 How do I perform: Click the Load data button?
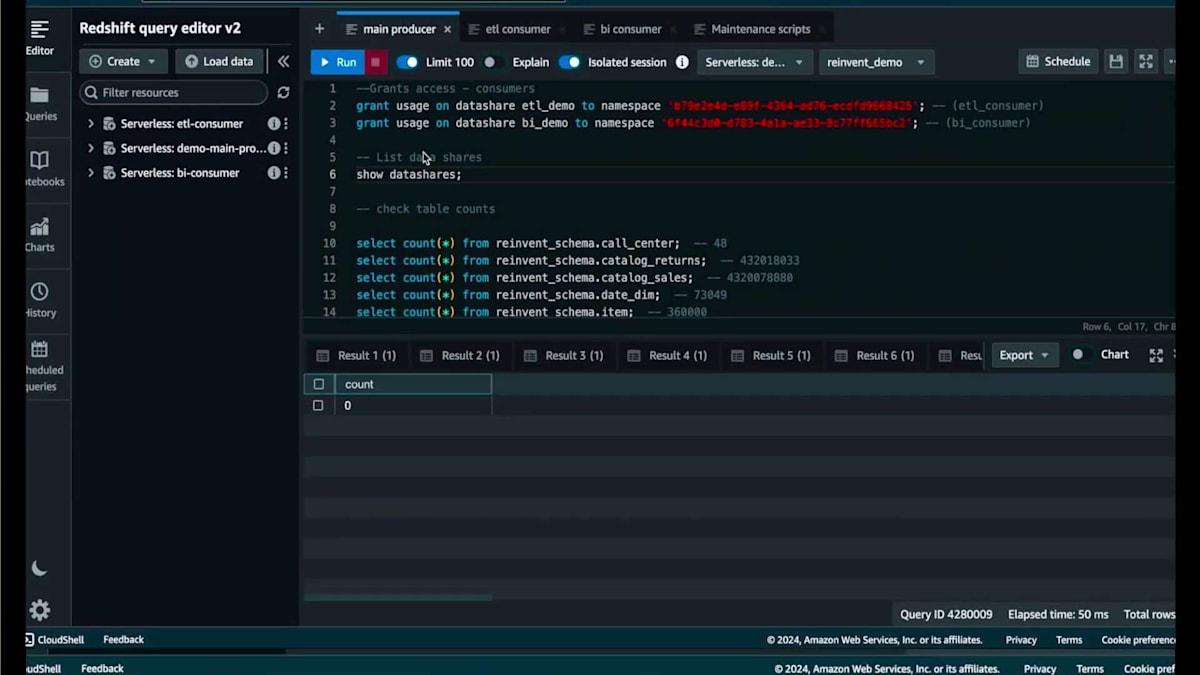(219, 61)
